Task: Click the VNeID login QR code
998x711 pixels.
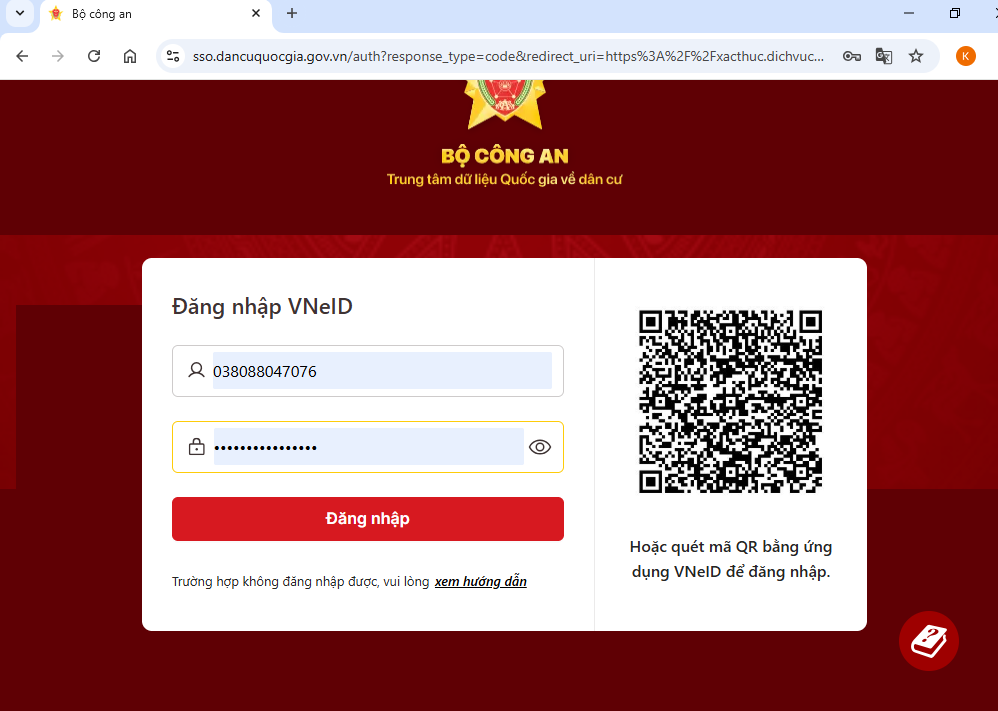Action: click(730, 401)
